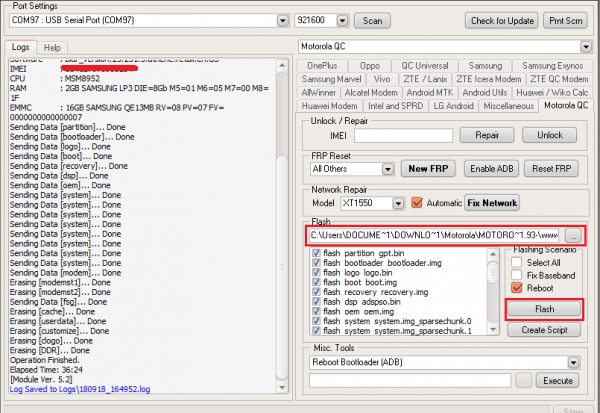Toggle the Automatic checkbox

pos(416,202)
